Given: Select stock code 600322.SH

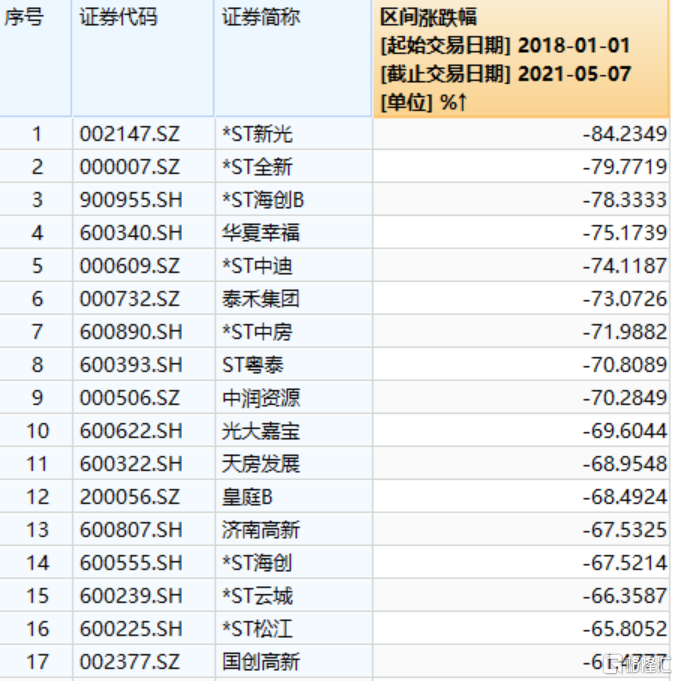Looking at the screenshot, I should [131, 464].
